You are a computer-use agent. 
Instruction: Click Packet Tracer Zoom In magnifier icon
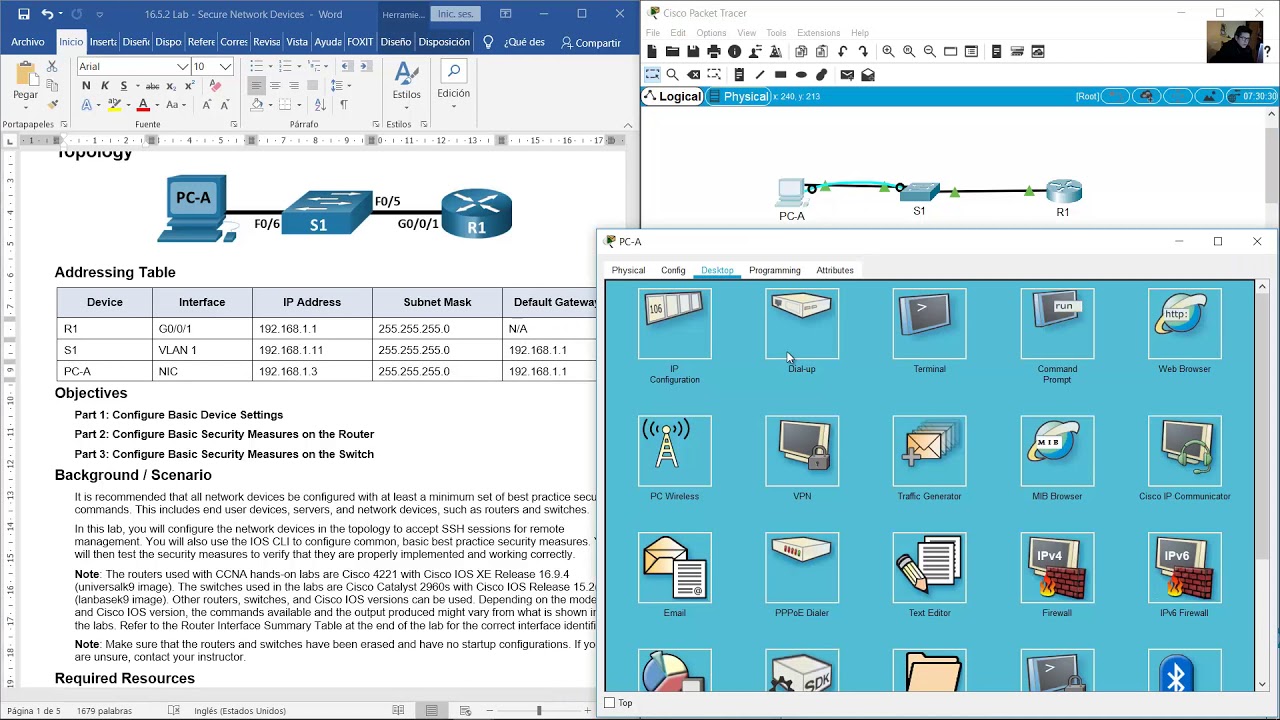888,52
